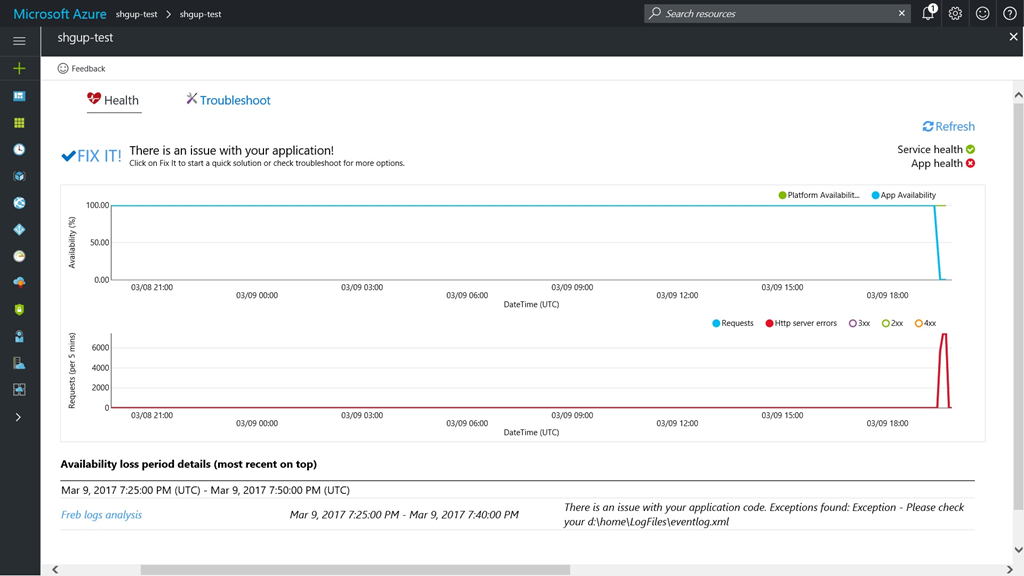Click the FIX IT! button
Viewport: 1024px width, 576px height.
tap(91, 156)
